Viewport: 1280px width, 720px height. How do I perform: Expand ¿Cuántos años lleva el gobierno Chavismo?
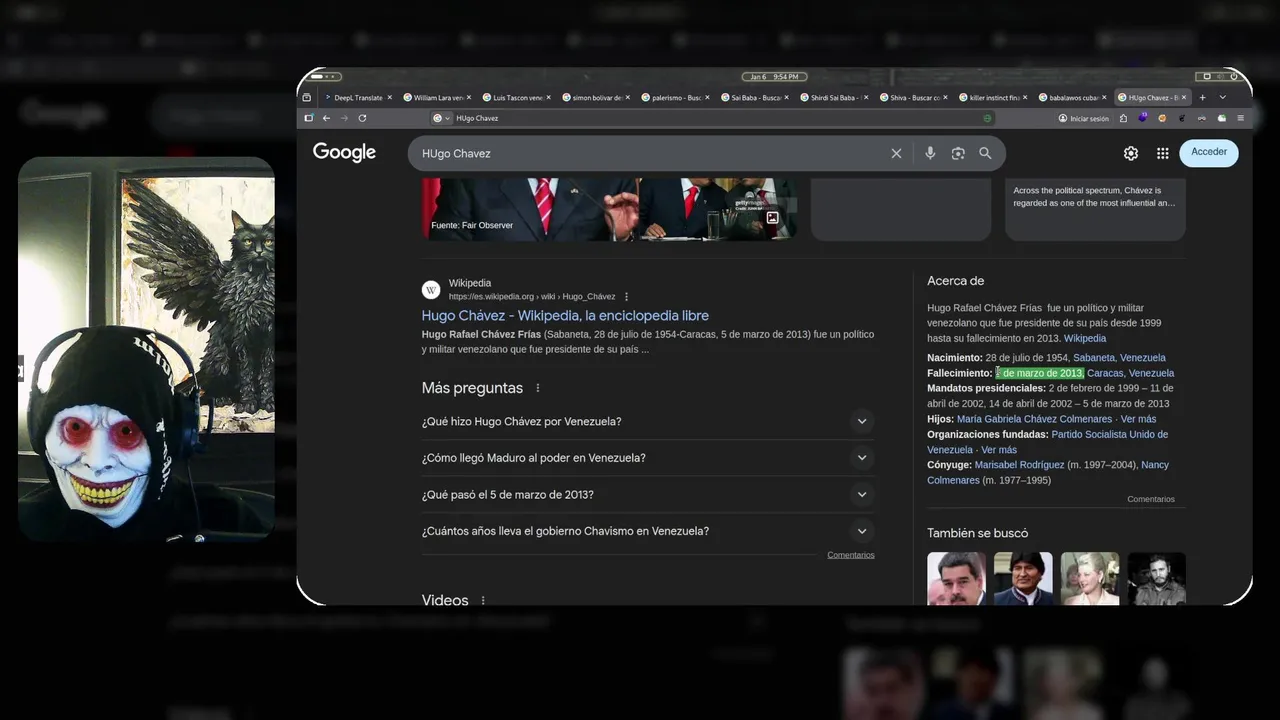(x=648, y=531)
